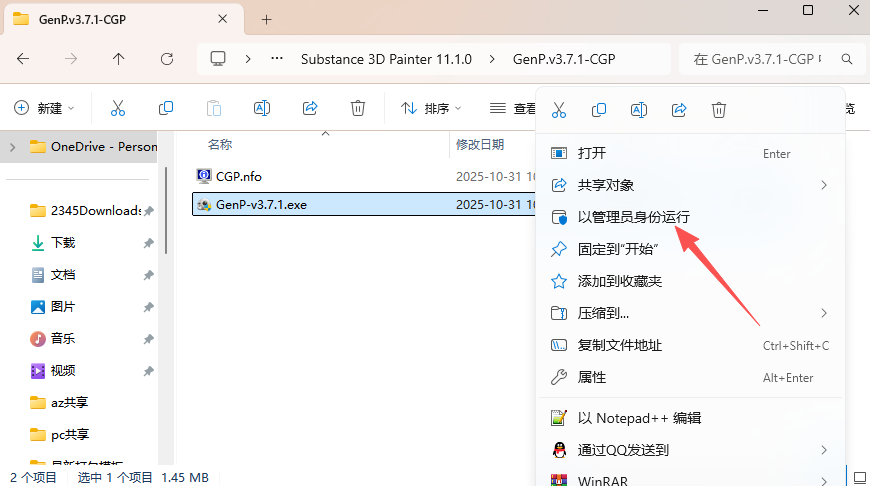Click the Delete trash icon in the context menu
The image size is (870, 486).
(719, 110)
